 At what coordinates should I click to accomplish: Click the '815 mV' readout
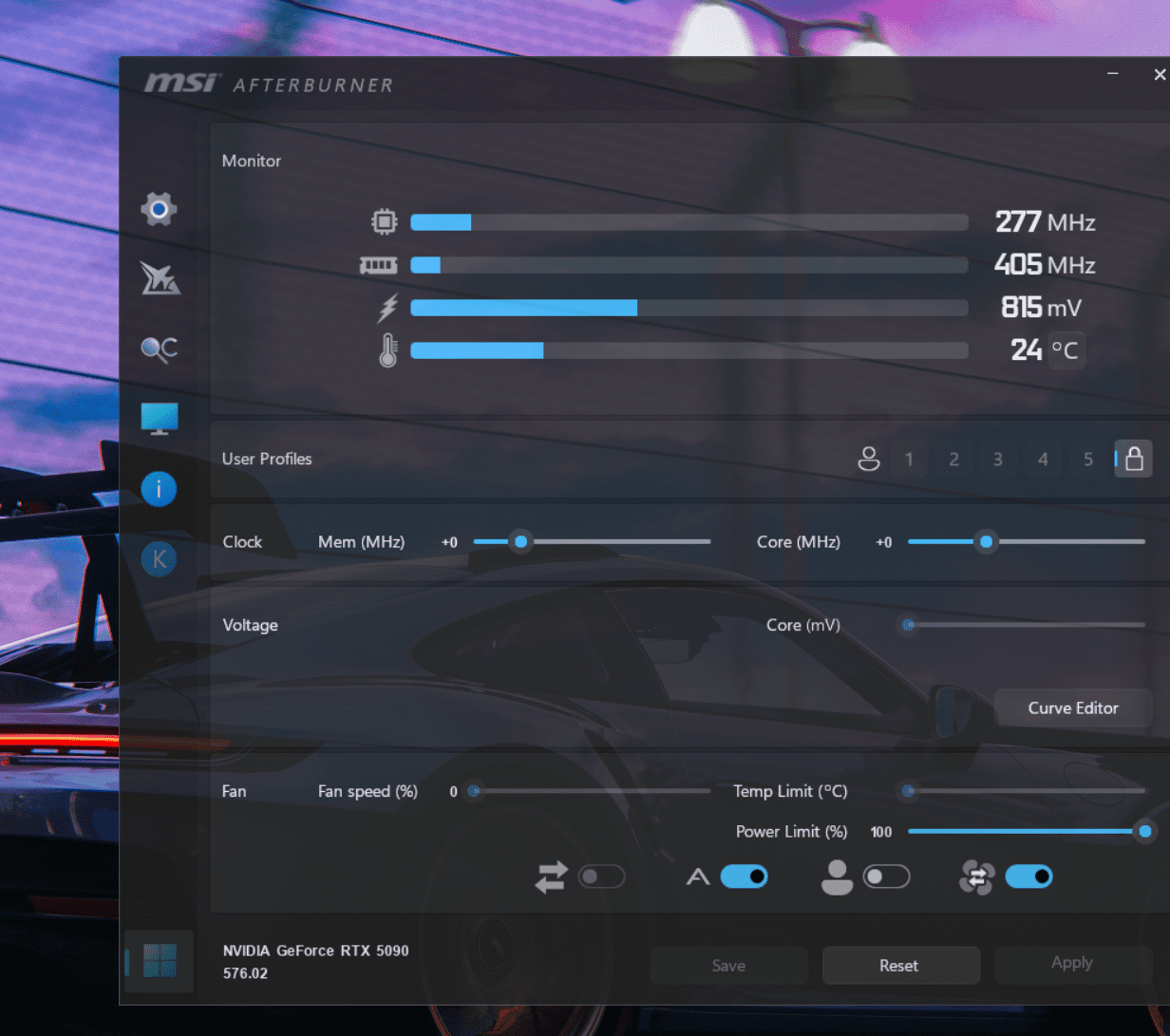pos(1041,308)
